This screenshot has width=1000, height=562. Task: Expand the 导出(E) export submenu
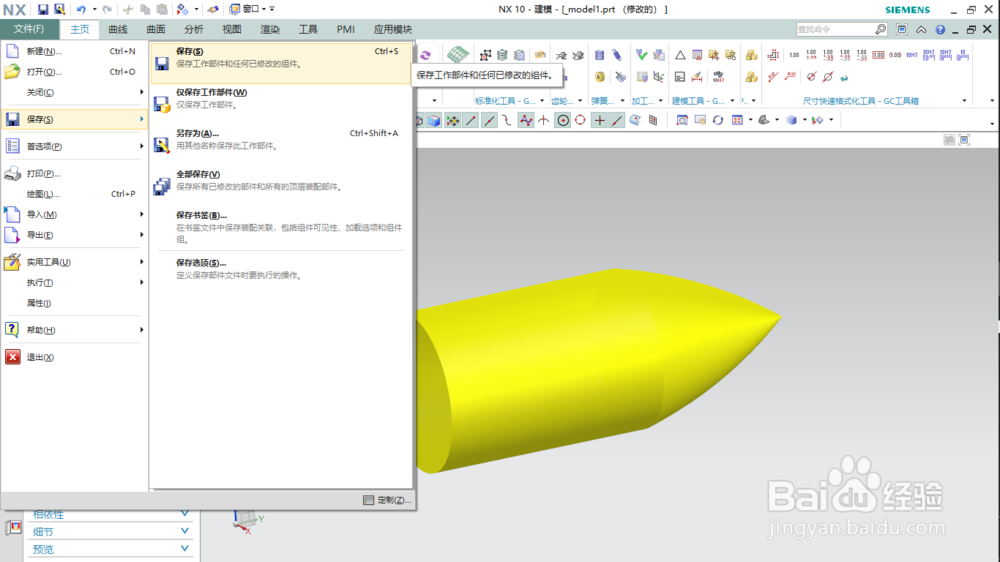click(74, 235)
